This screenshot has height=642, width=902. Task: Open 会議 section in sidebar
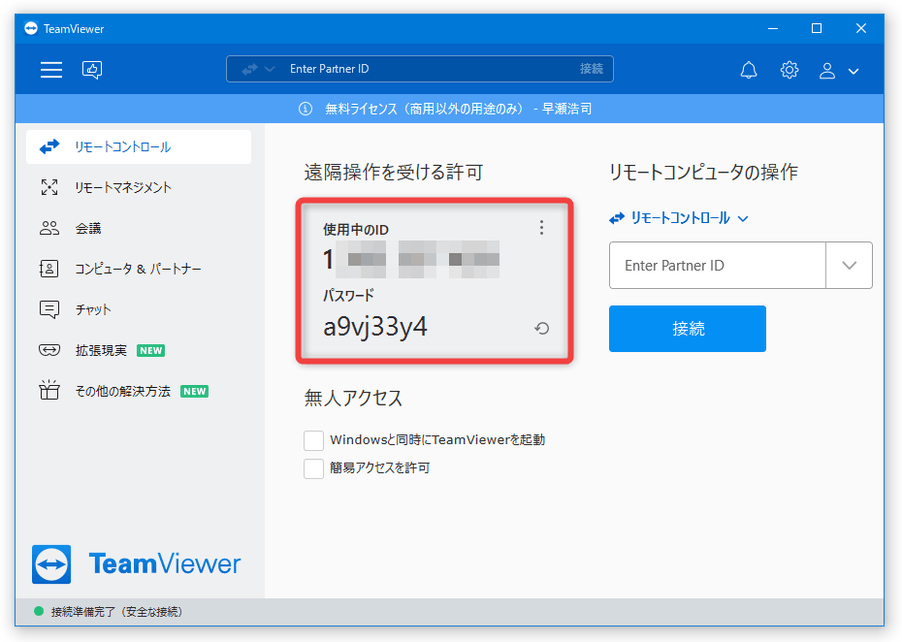(x=139, y=228)
